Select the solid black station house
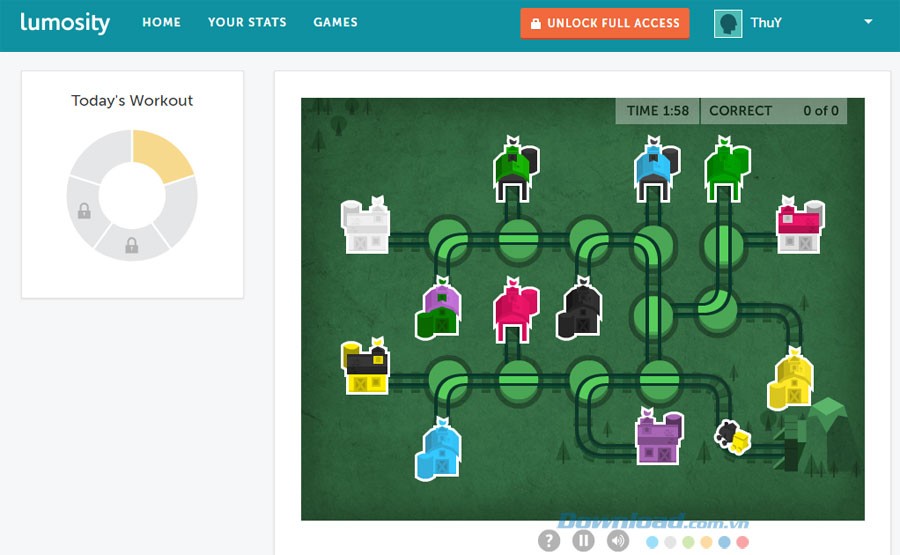Image resolution: width=900 pixels, height=555 pixels. 581,310
